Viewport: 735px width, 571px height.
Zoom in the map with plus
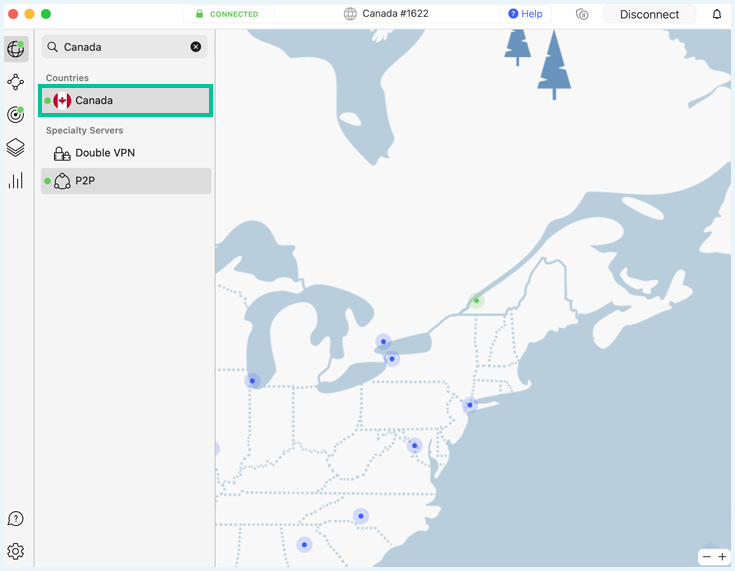click(722, 556)
